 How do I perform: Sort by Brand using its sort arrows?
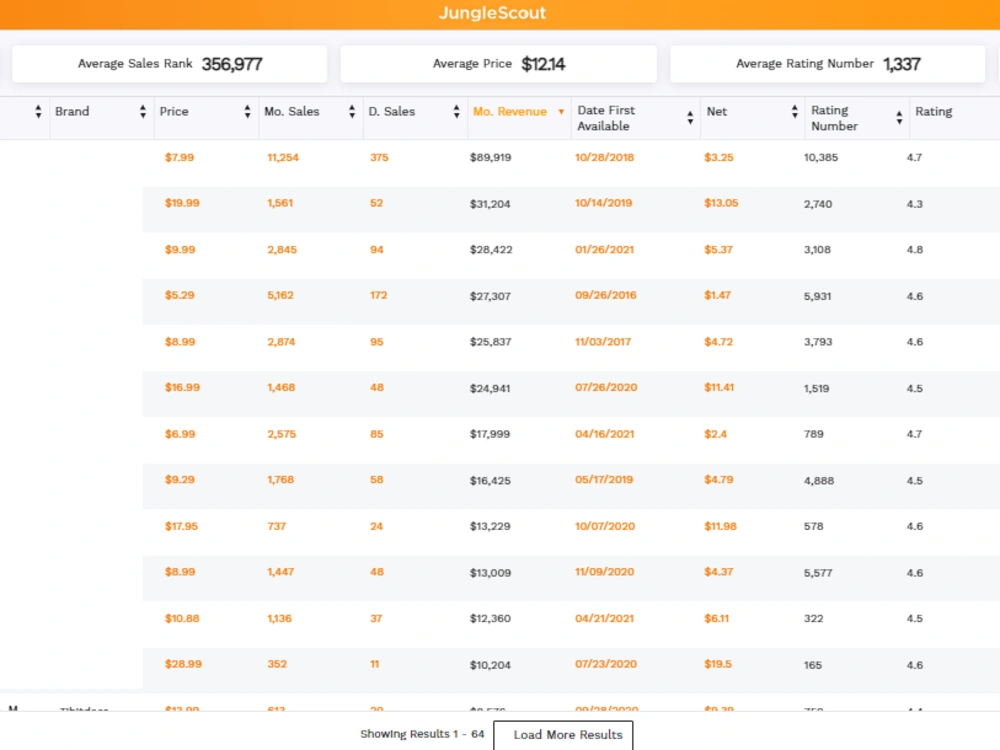[142, 112]
